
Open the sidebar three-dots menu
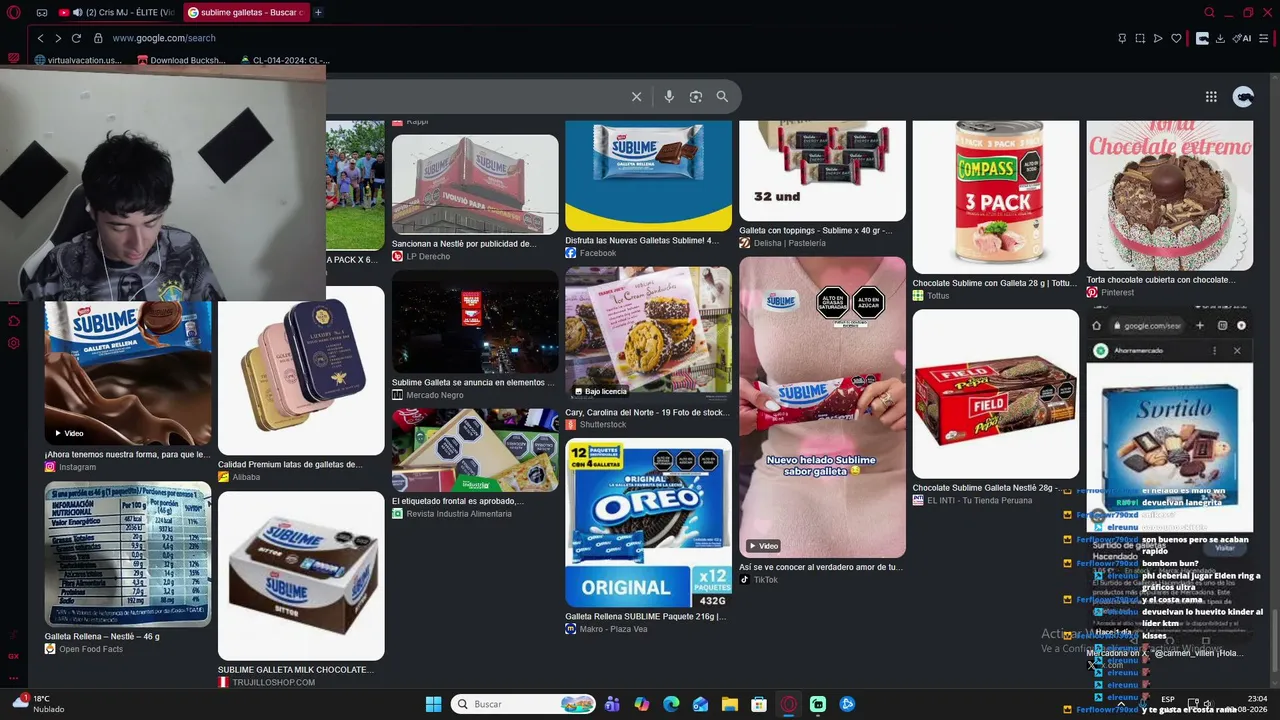tap(14, 677)
